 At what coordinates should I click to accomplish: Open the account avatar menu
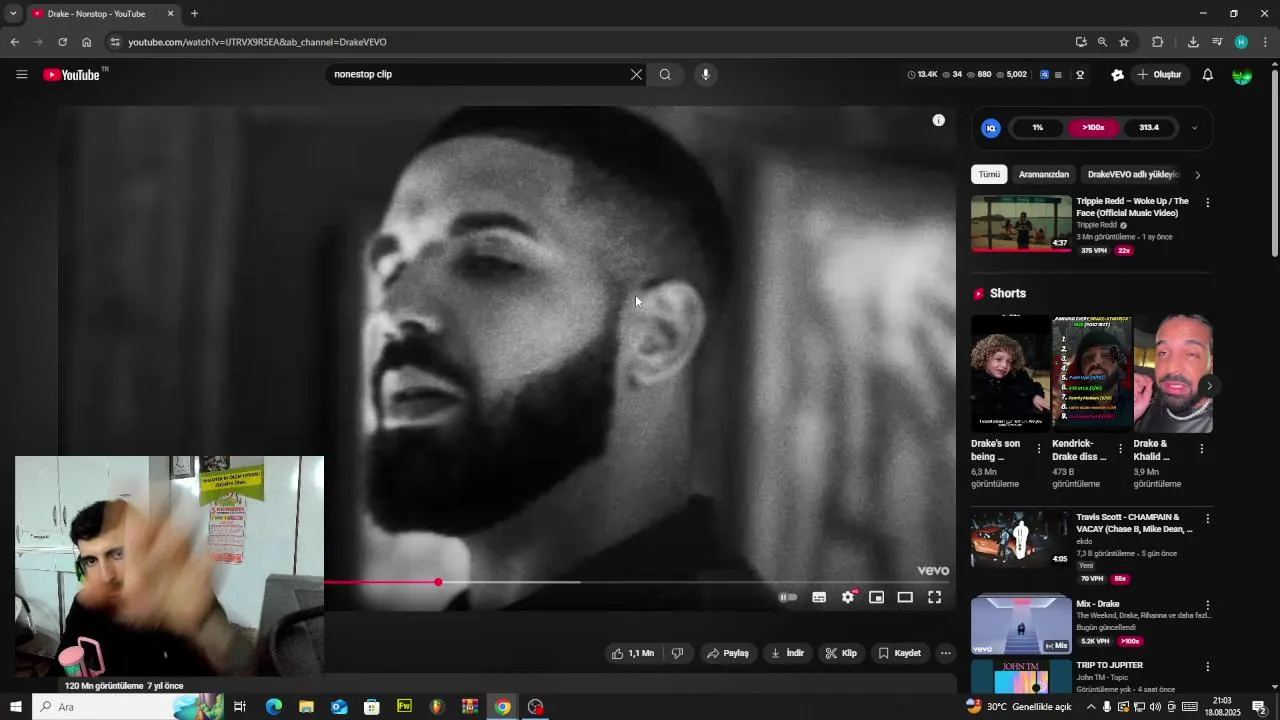(x=1242, y=75)
